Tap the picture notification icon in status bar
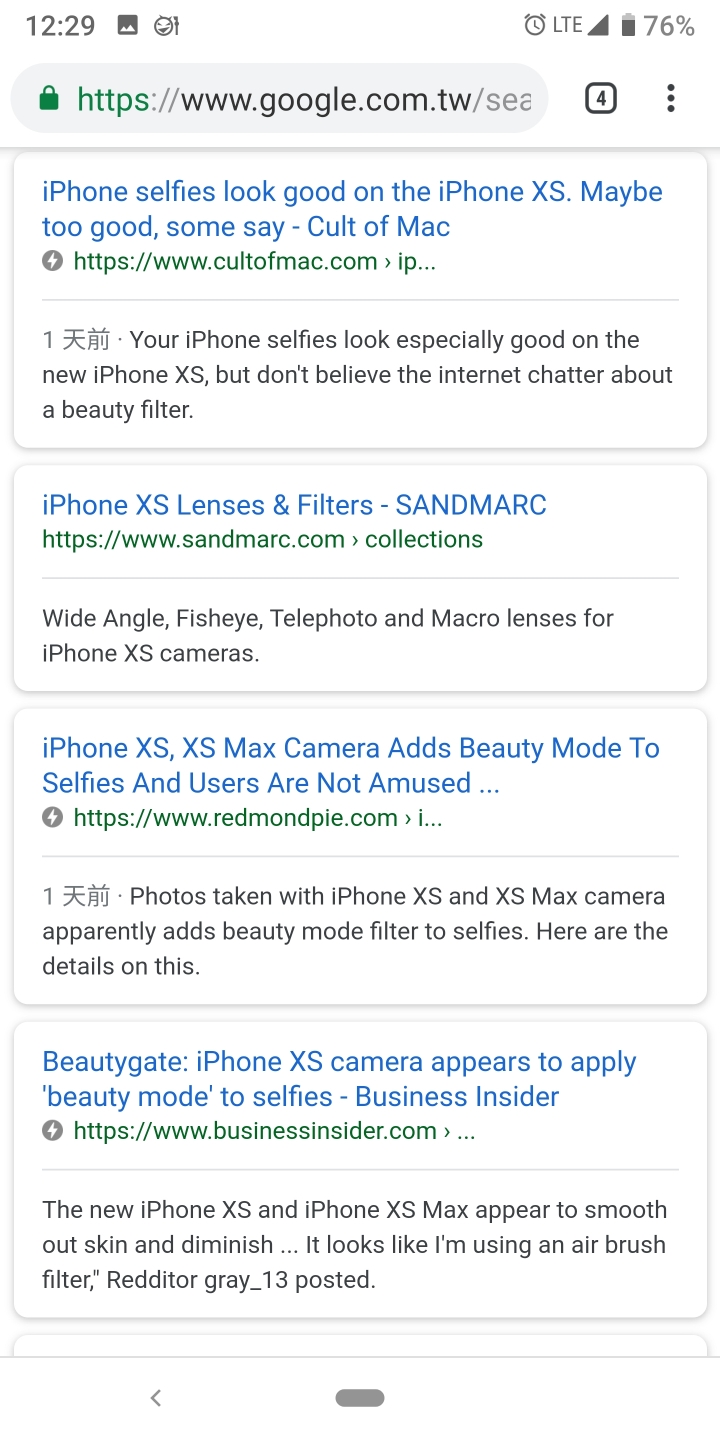Screen dimensions: 720x1440 (127, 26)
